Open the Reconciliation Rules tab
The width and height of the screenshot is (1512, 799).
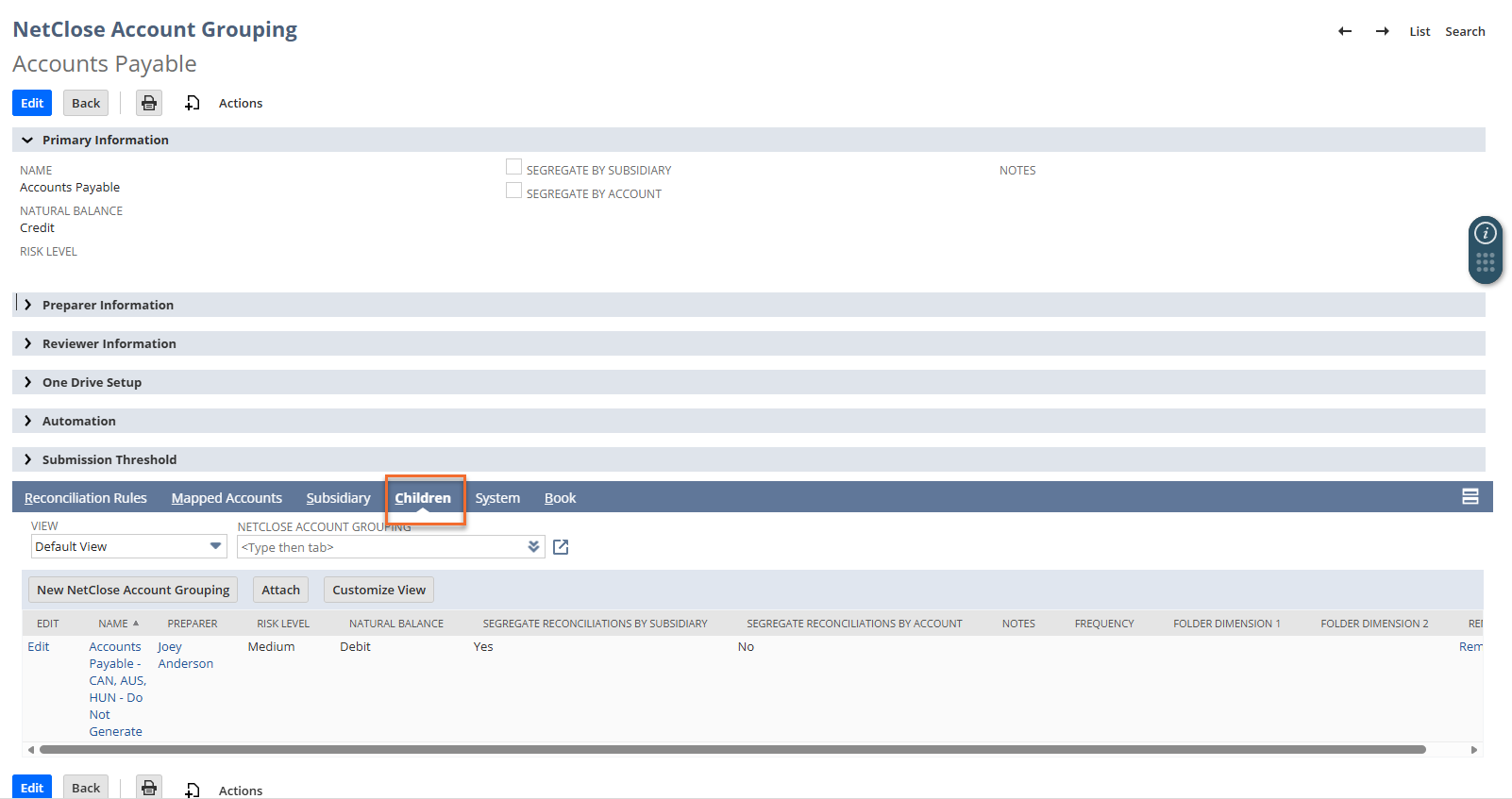click(86, 498)
